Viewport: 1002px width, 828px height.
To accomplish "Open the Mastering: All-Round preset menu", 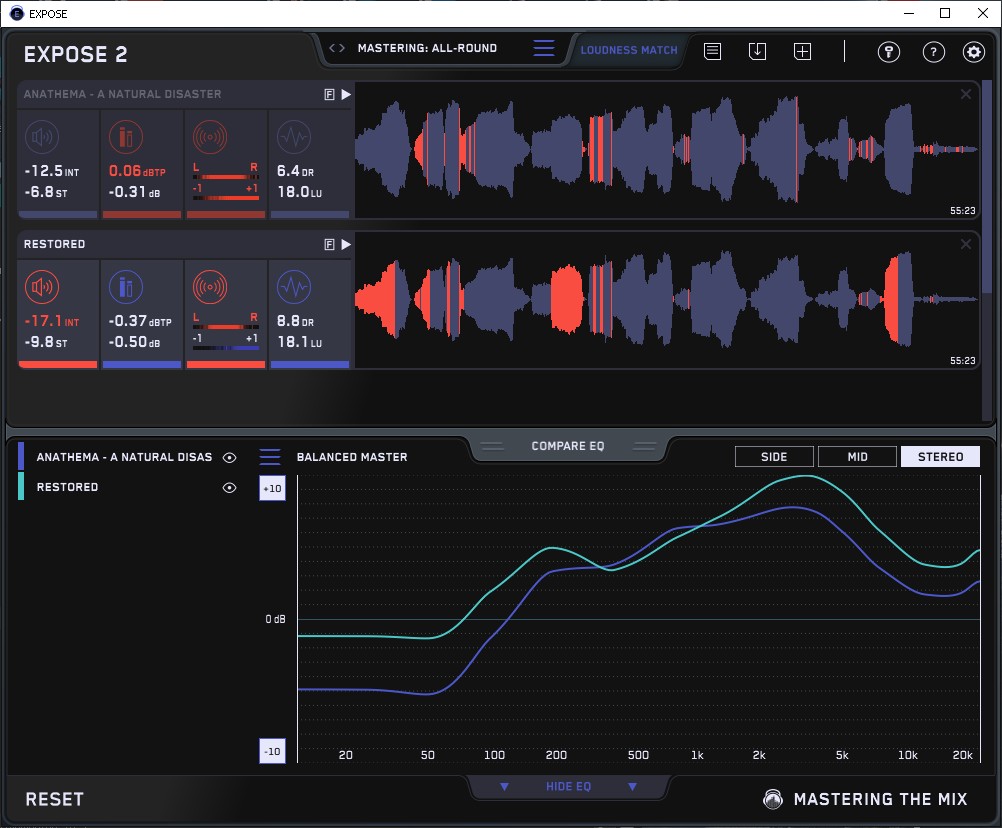I will tap(427, 48).
